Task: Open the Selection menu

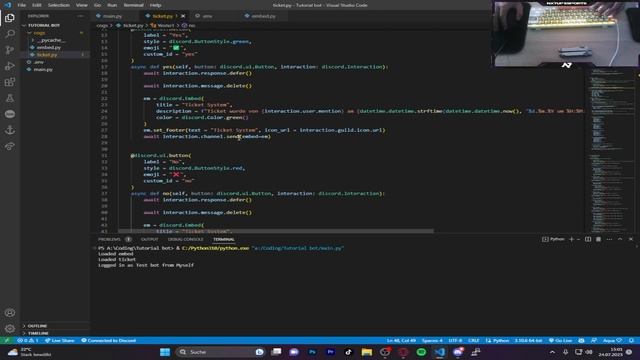Action: [x=59, y=5]
